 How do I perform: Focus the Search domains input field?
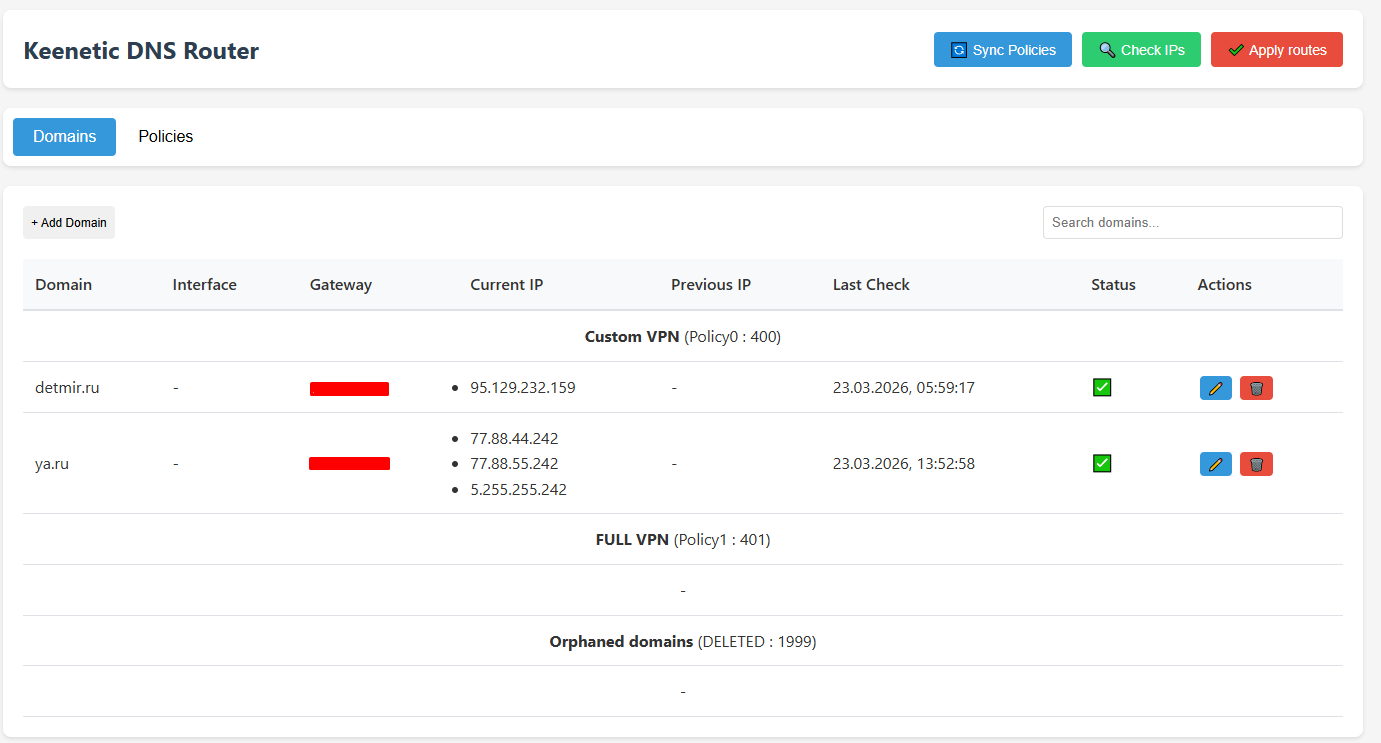1192,223
